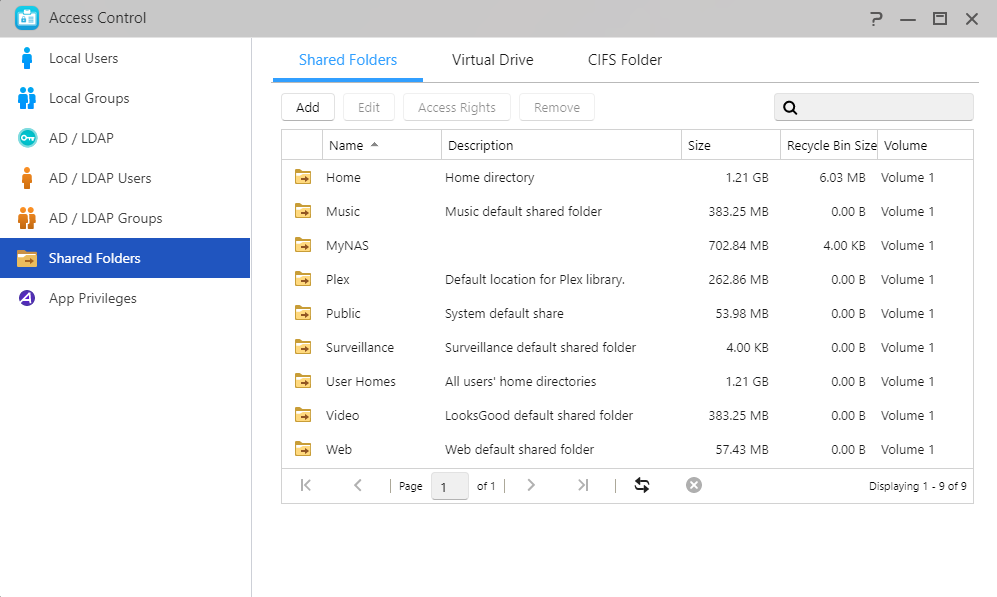Viewport: 997px width, 597px height.
Task: Open Local Groups sidebar icon
Action: (27, 98)
